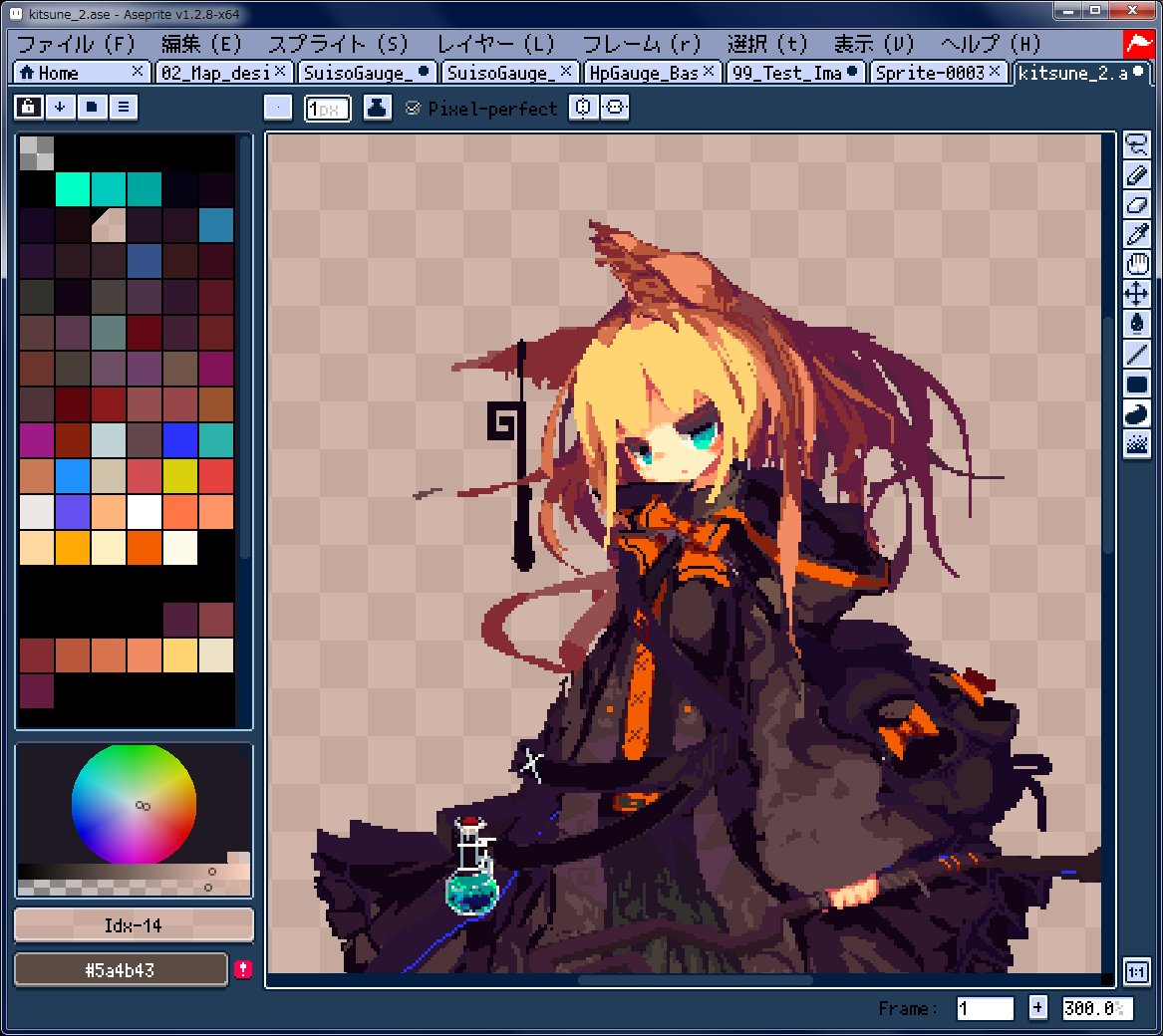Select the Blur dither tool
Image resolution: width=1163 pixels, height=1036 pixels.
[1136, 444]
